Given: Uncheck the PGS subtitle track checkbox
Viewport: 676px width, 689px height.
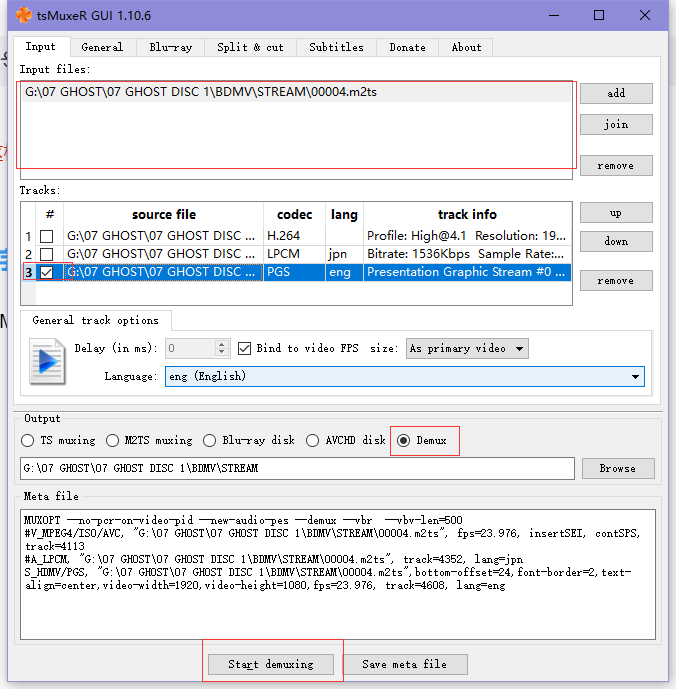Looking at the screenshot, I should click(46, 272).
